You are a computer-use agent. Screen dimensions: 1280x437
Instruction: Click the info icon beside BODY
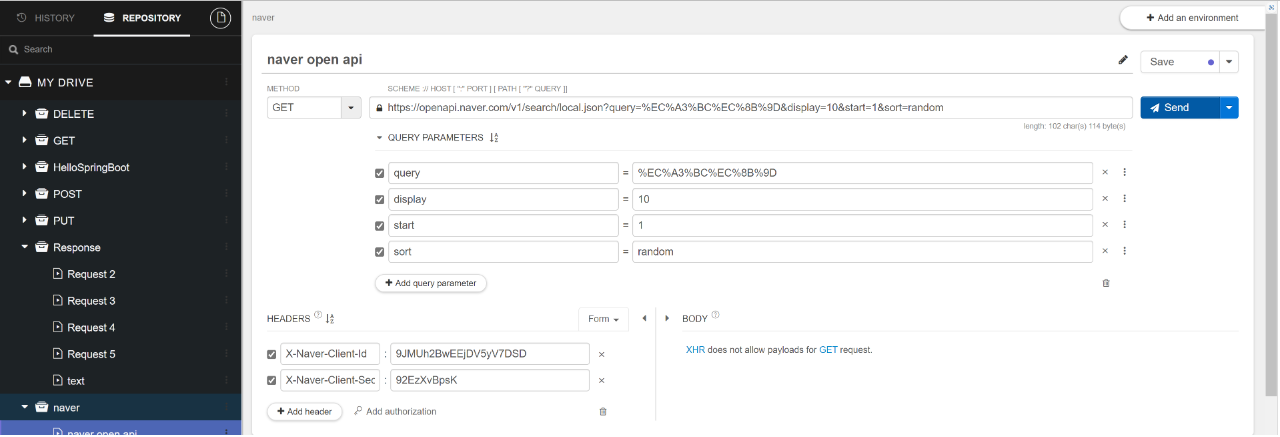coord(715,316)
